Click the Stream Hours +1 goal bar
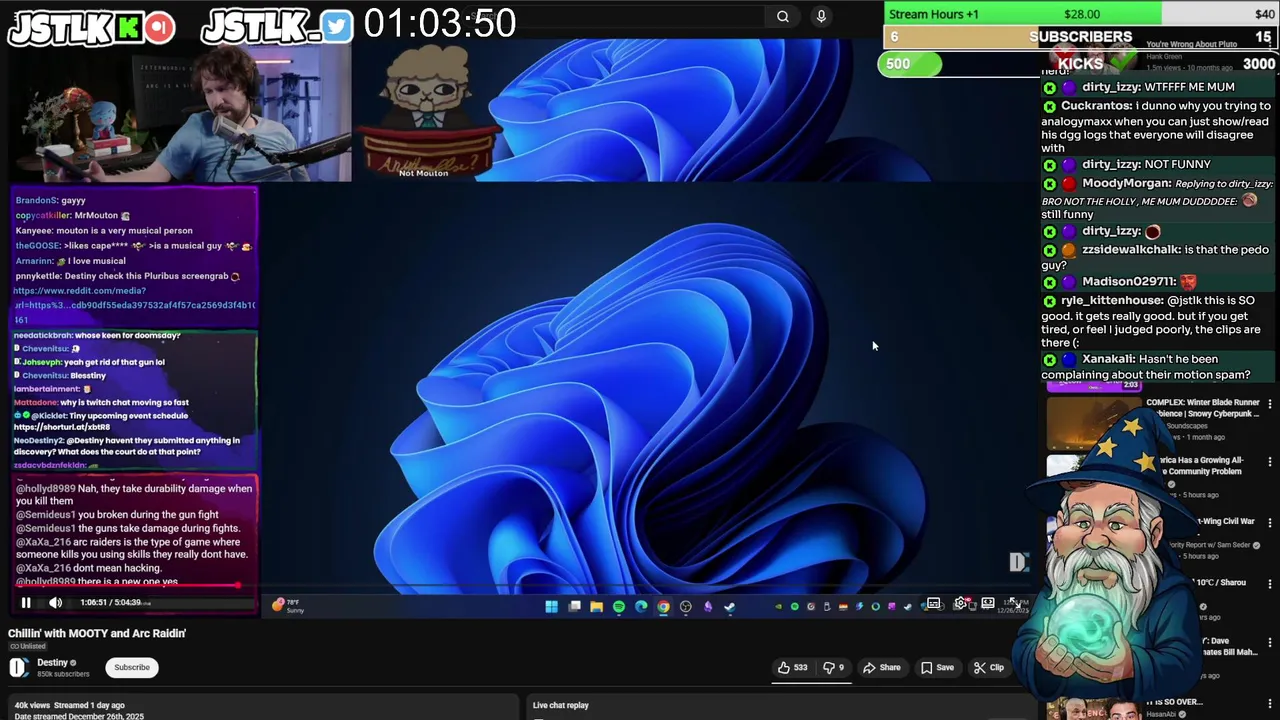The height and width of the screenshot is (720, 1280). tap(1080, 14)
